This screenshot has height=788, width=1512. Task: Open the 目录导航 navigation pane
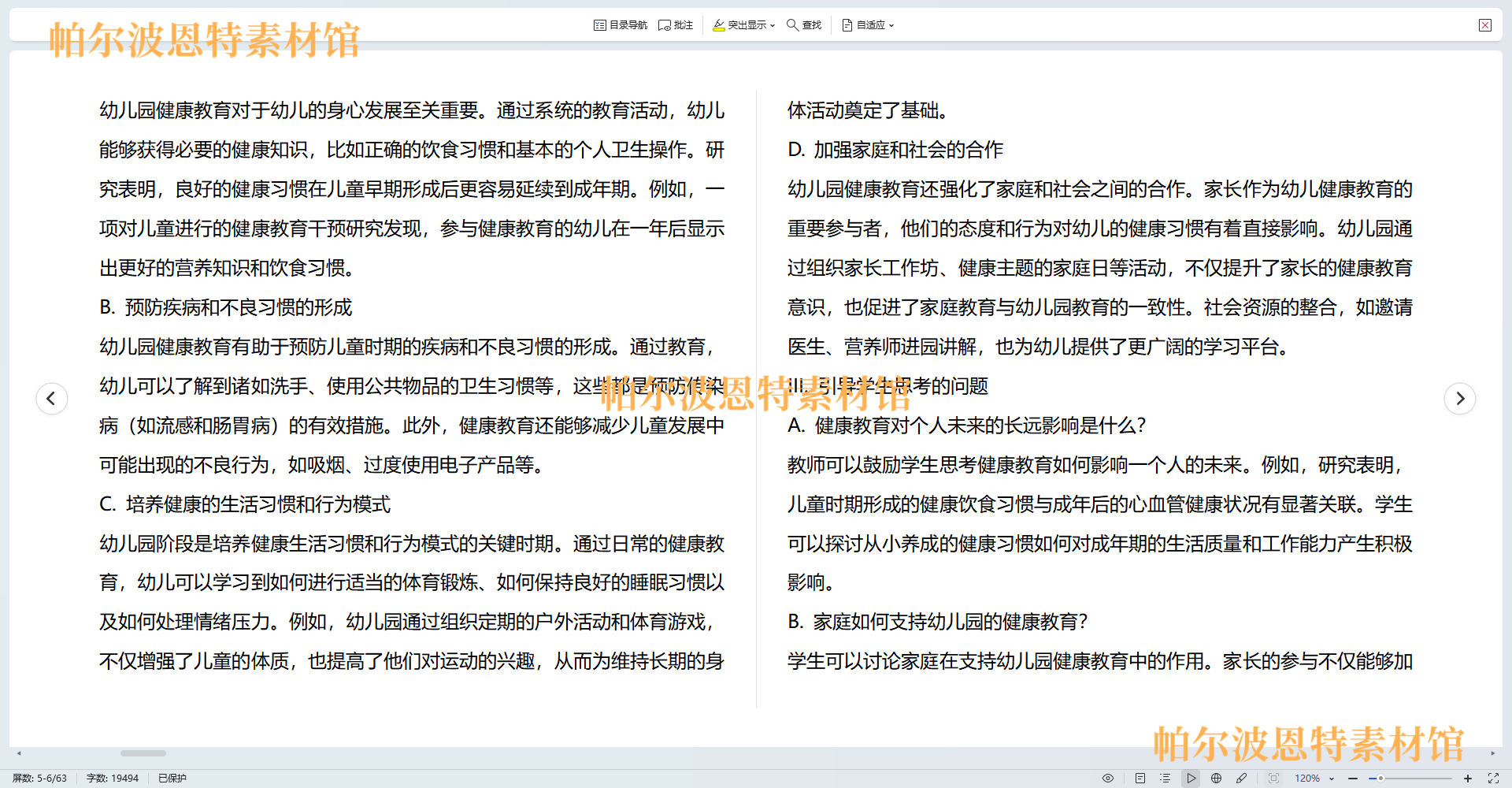click(x=621, y=25)
